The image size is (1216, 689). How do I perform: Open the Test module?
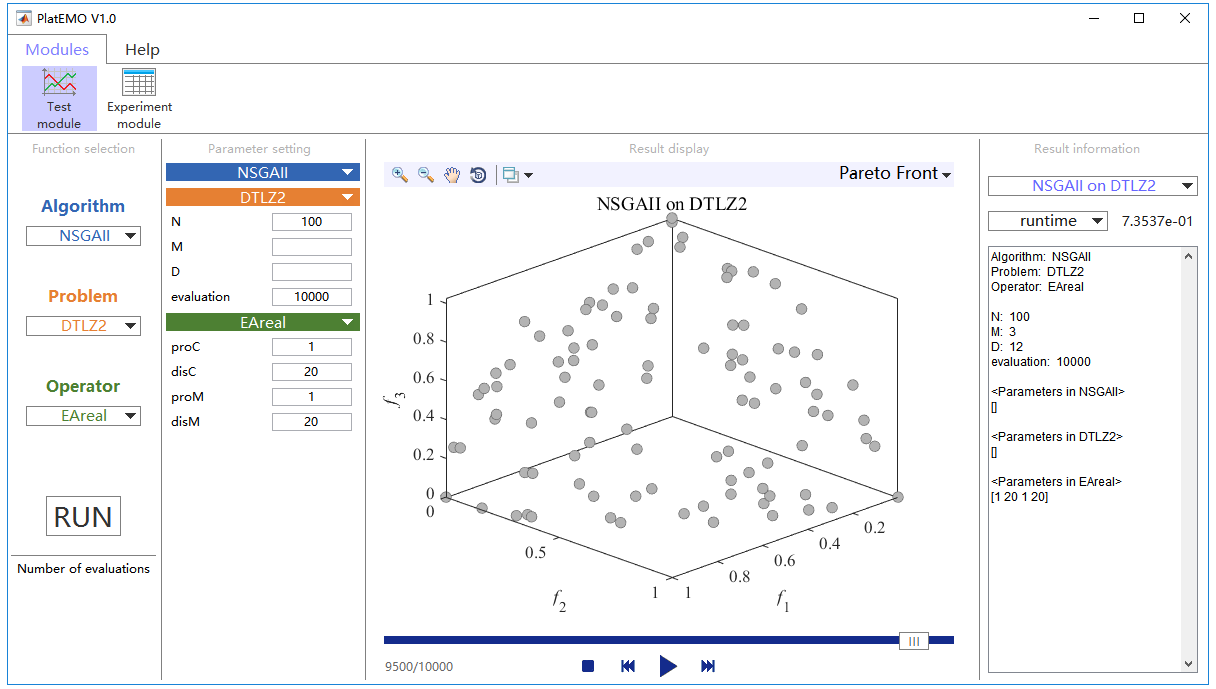(x=59, y=98)
